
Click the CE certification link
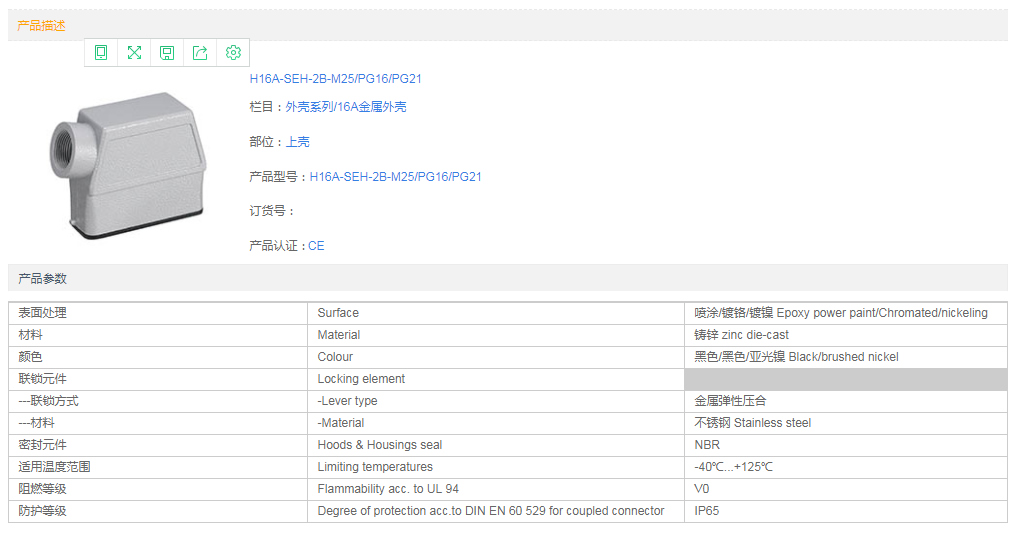[316, 246]
